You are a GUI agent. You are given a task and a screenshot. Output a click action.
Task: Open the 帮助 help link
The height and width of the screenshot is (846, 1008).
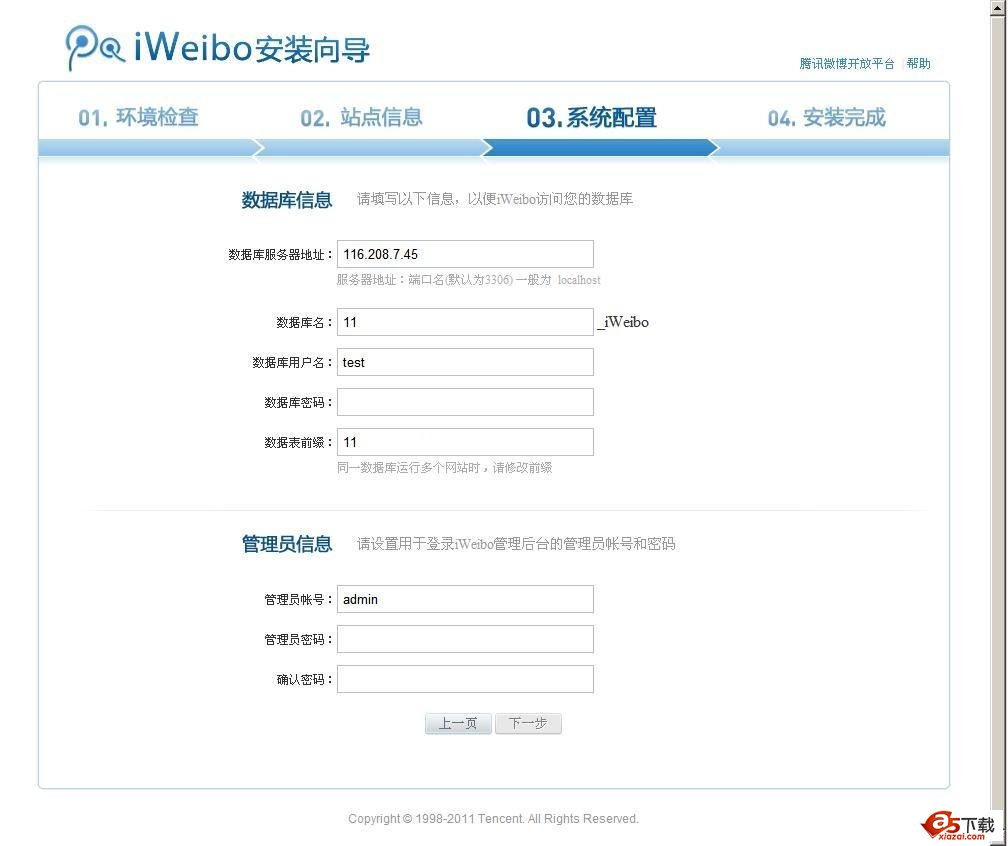(919, 64)
